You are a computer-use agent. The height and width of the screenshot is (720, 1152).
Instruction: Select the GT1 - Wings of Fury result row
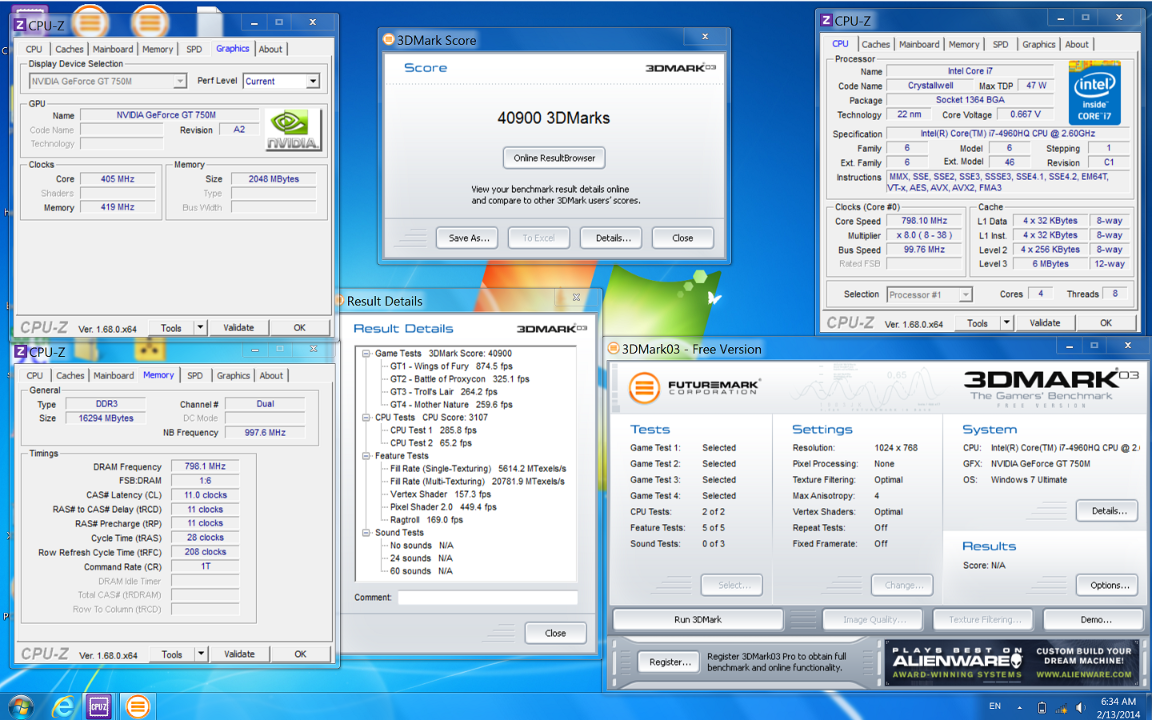tap(451, 366)
